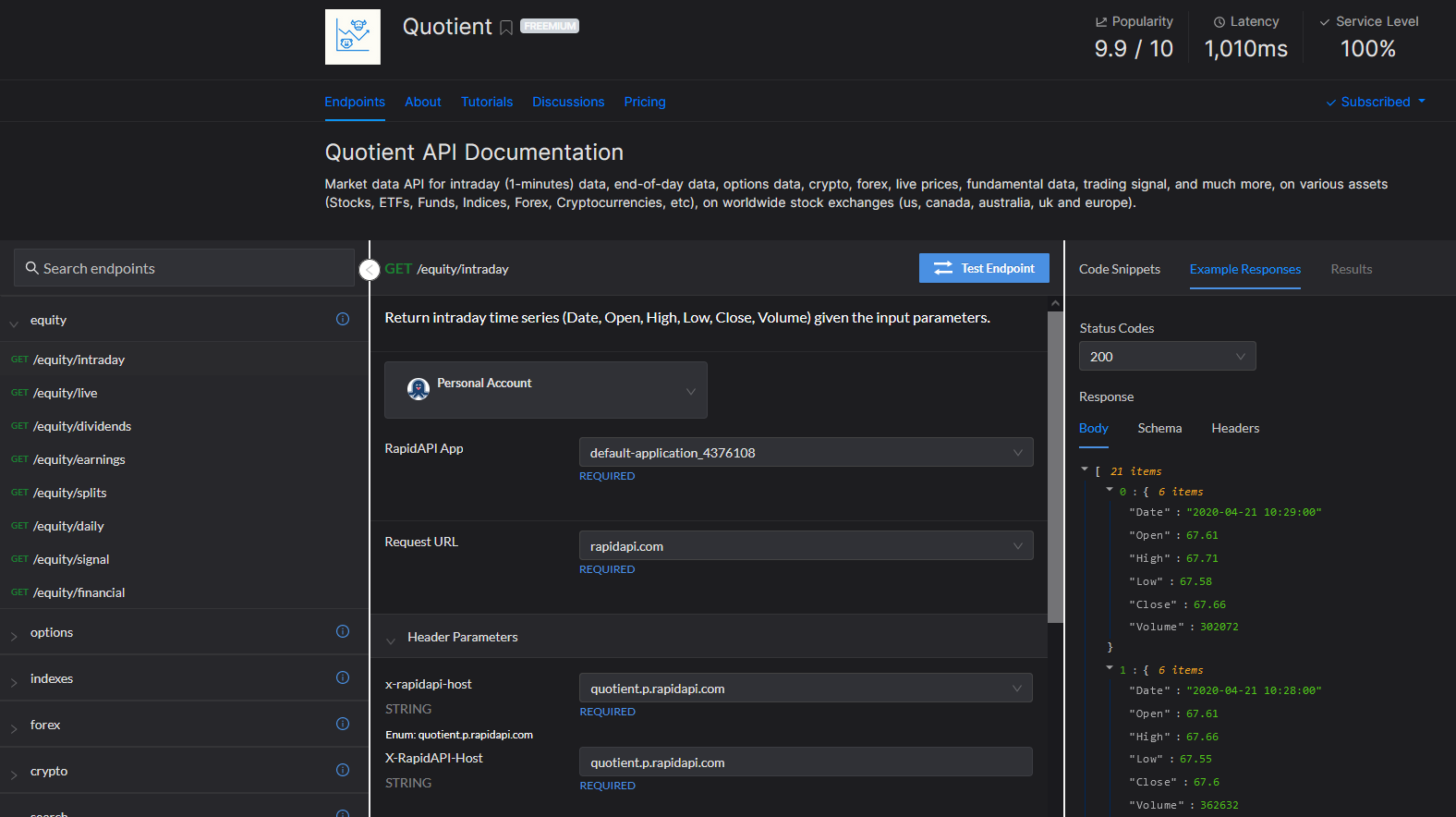Switch to the Pricing tab

click(x=644, y=102)
